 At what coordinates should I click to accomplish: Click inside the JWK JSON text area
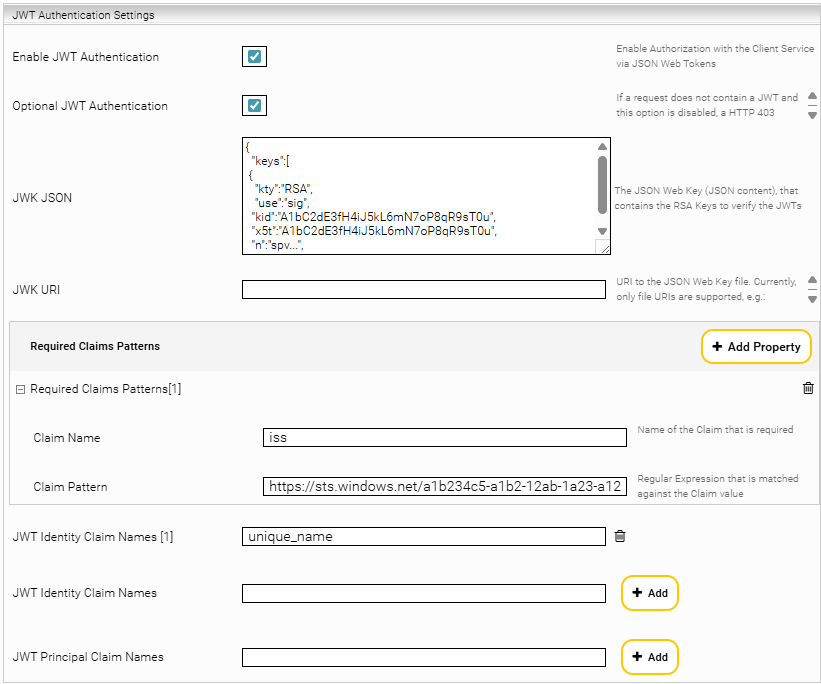420,196
